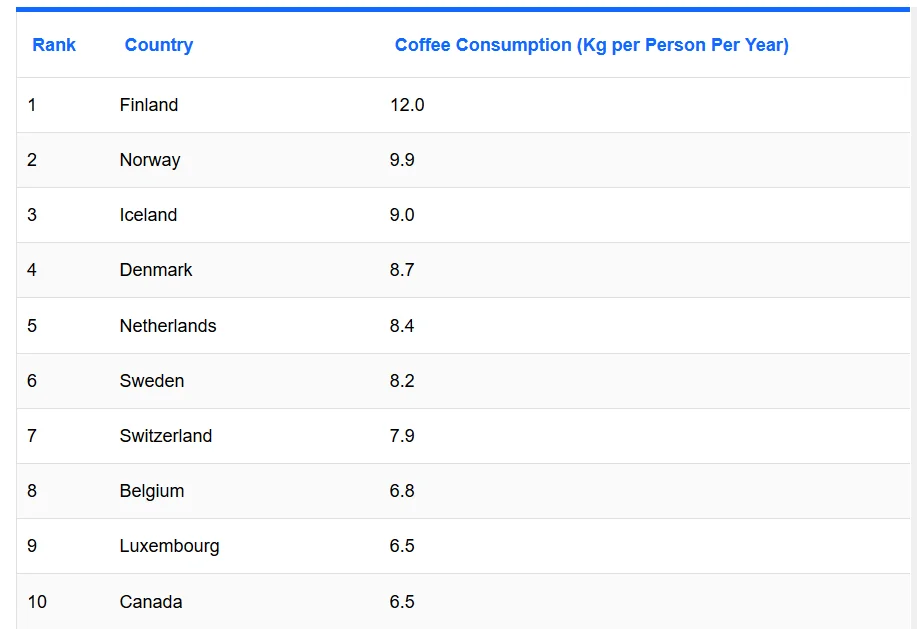
Task: Click the Iceland country cell
Action: click(148, 215)
